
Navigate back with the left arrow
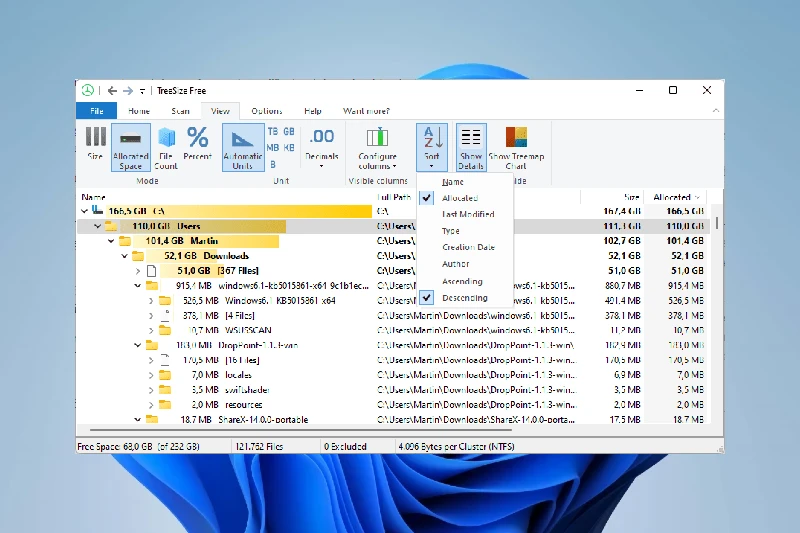112,91
